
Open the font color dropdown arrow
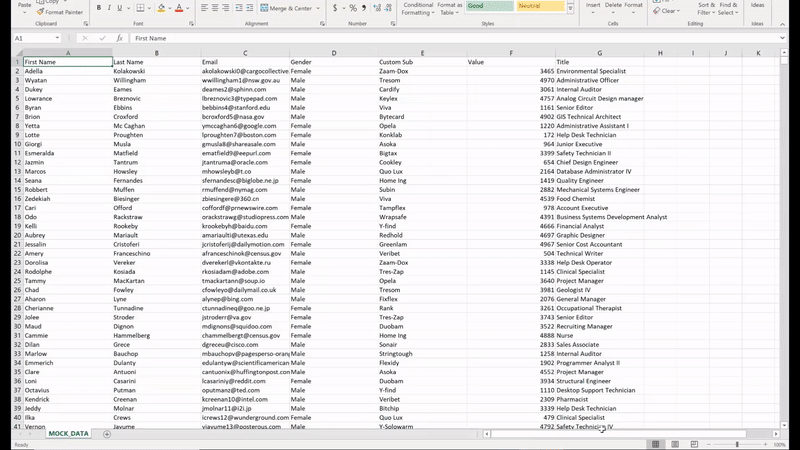coord(187,9)
